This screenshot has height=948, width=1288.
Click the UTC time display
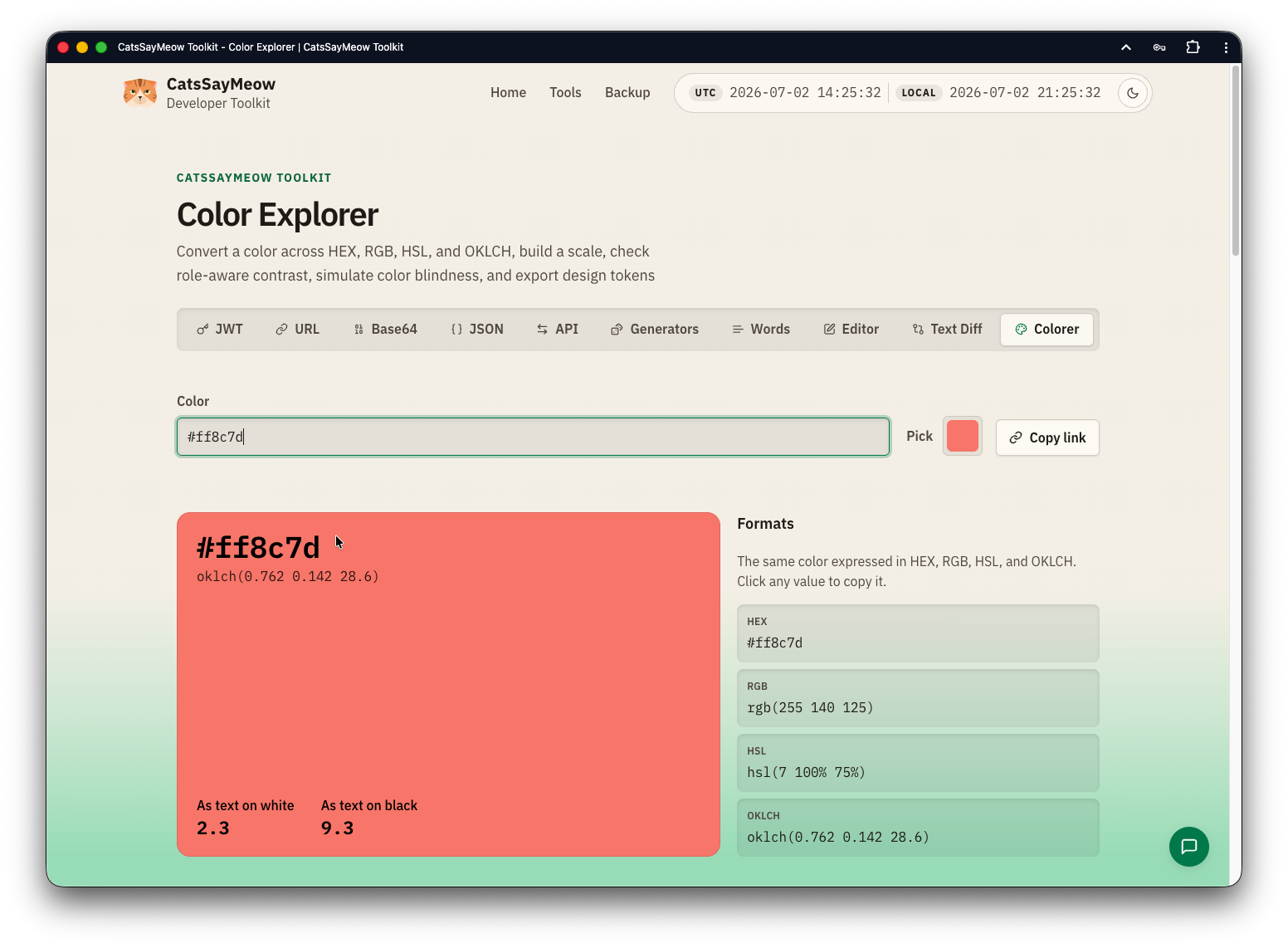[785, 93]
